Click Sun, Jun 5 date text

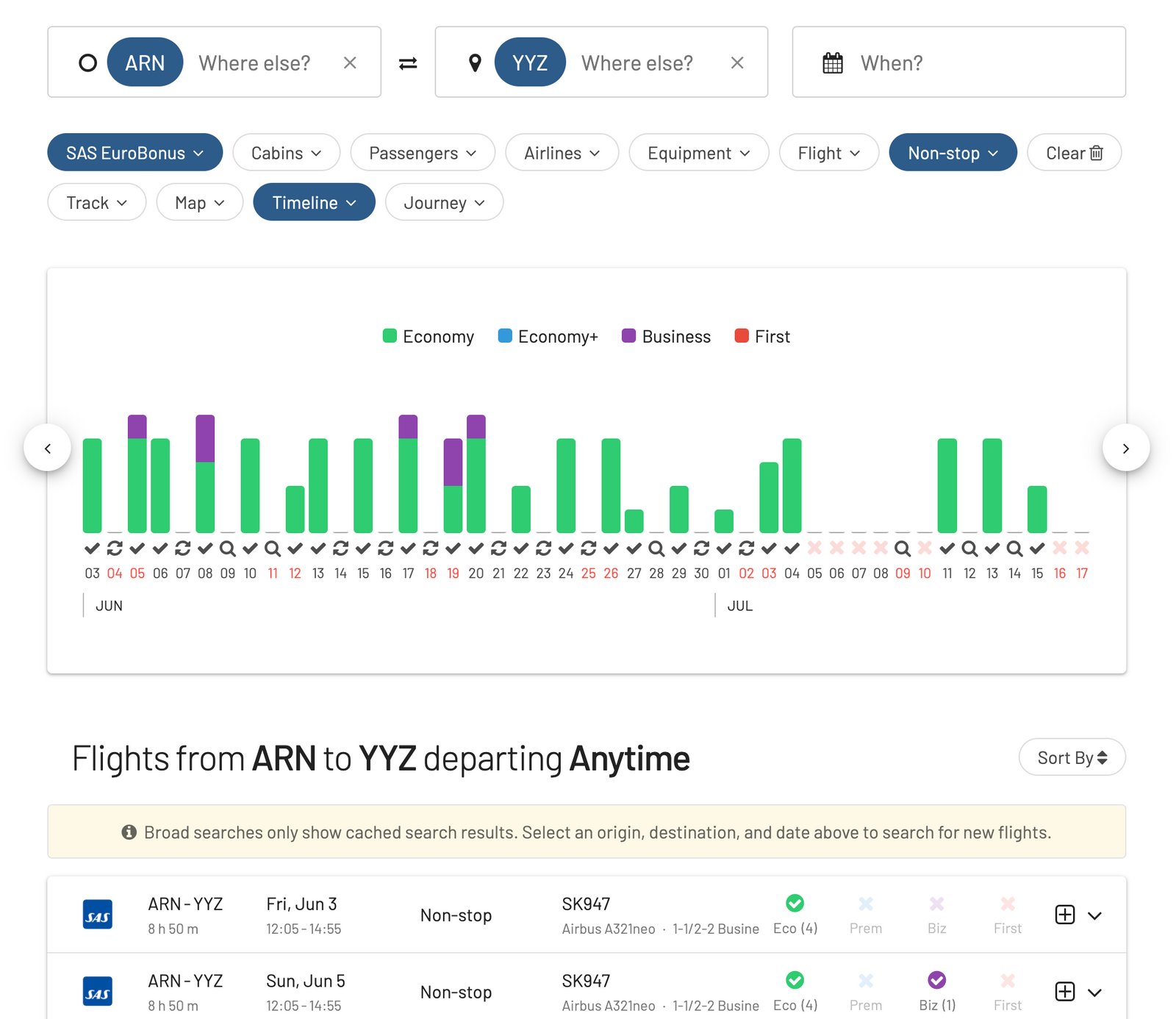tap(306, 981)
